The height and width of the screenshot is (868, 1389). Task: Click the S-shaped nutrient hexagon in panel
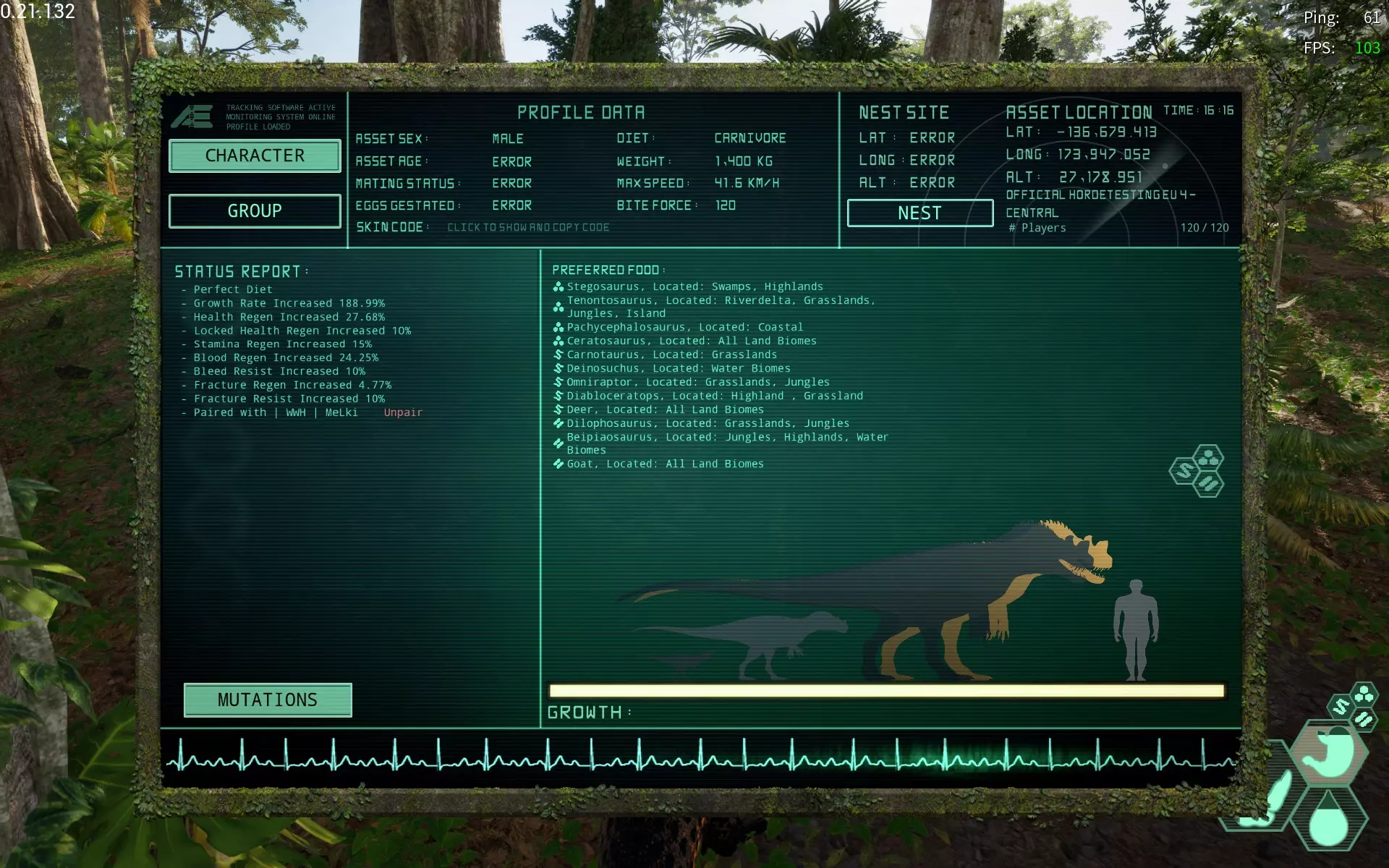click(1184, 472)
